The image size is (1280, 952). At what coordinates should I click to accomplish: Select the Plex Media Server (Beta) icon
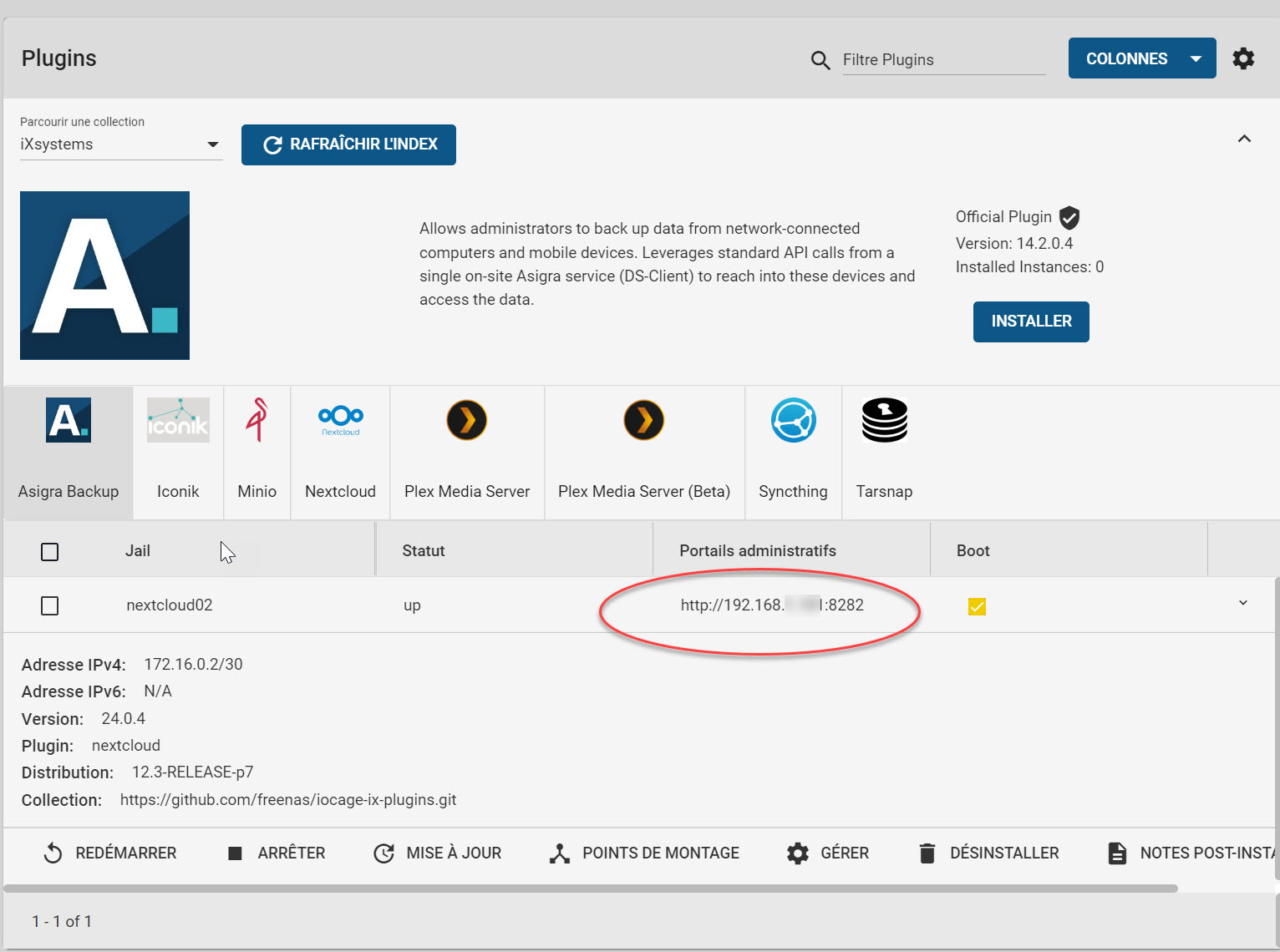644,420
